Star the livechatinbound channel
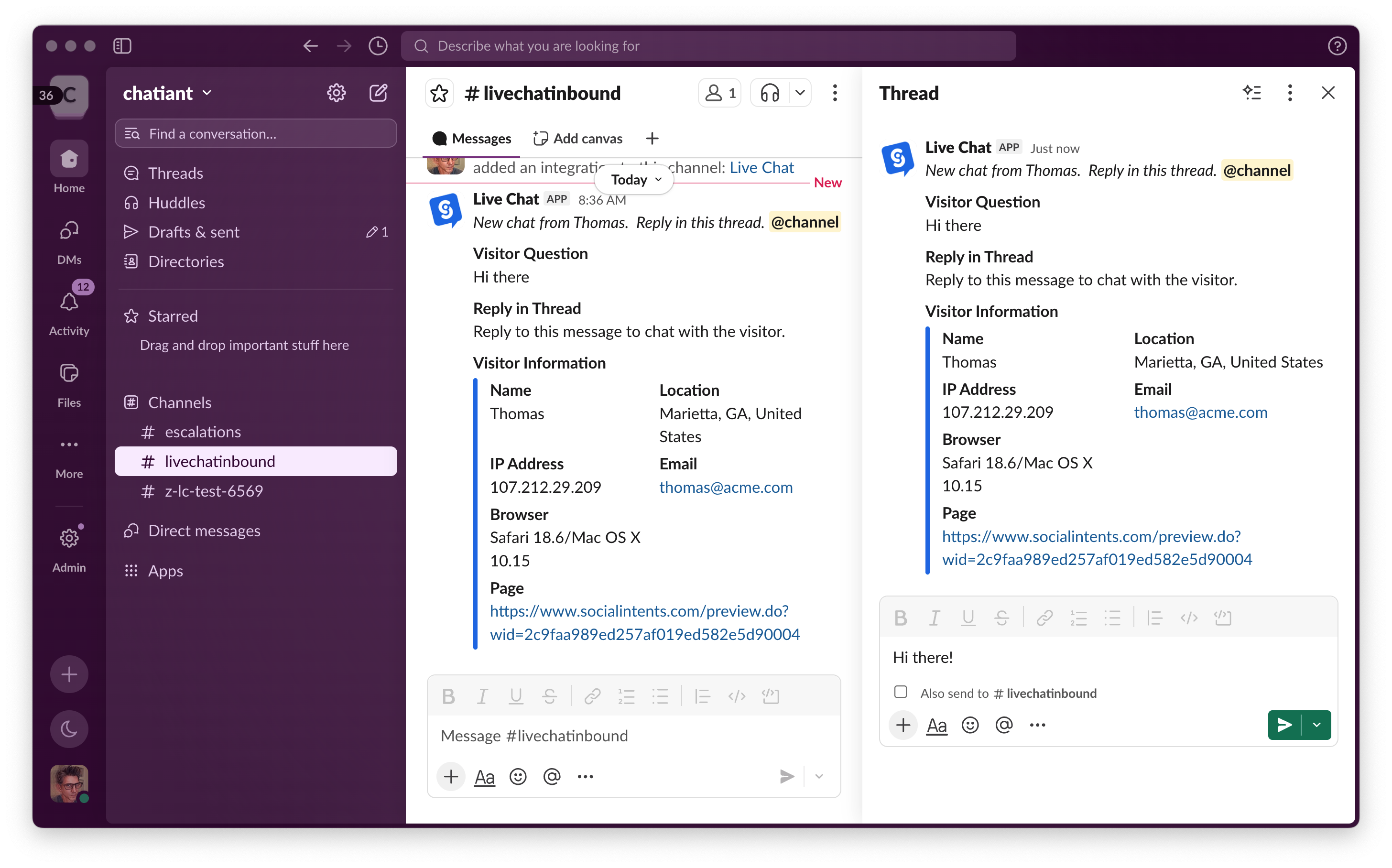 click(x=439, y=93)
